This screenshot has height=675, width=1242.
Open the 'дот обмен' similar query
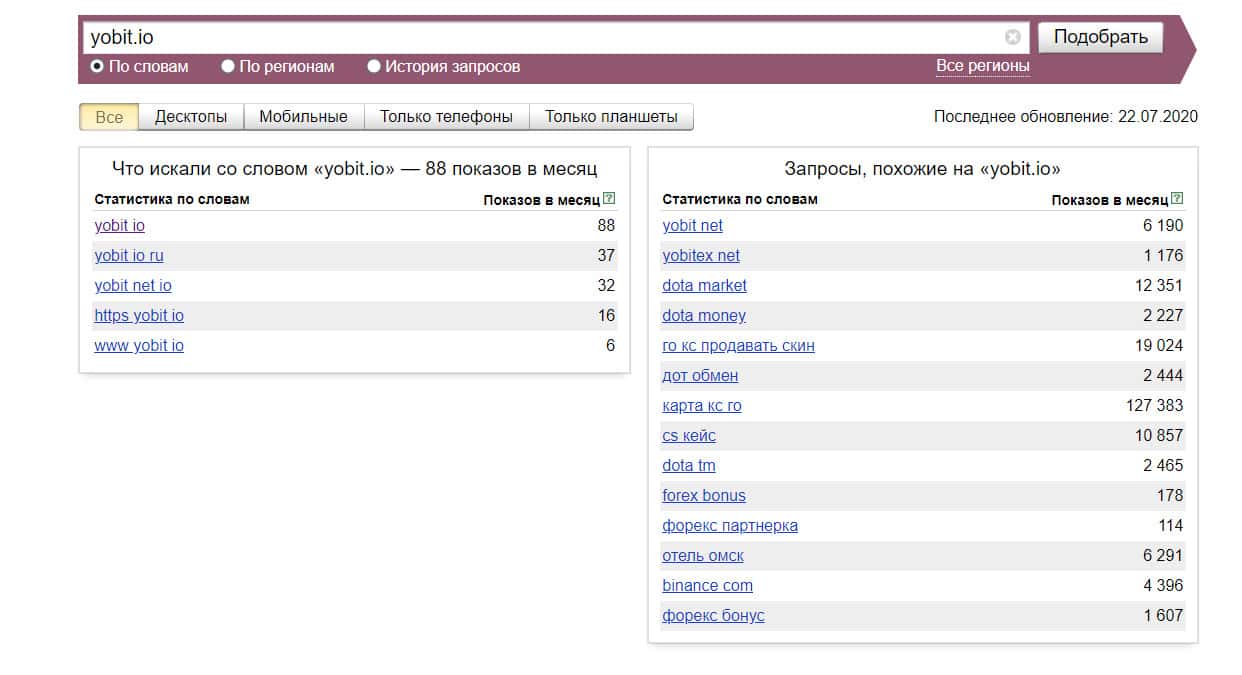point(700,376)
